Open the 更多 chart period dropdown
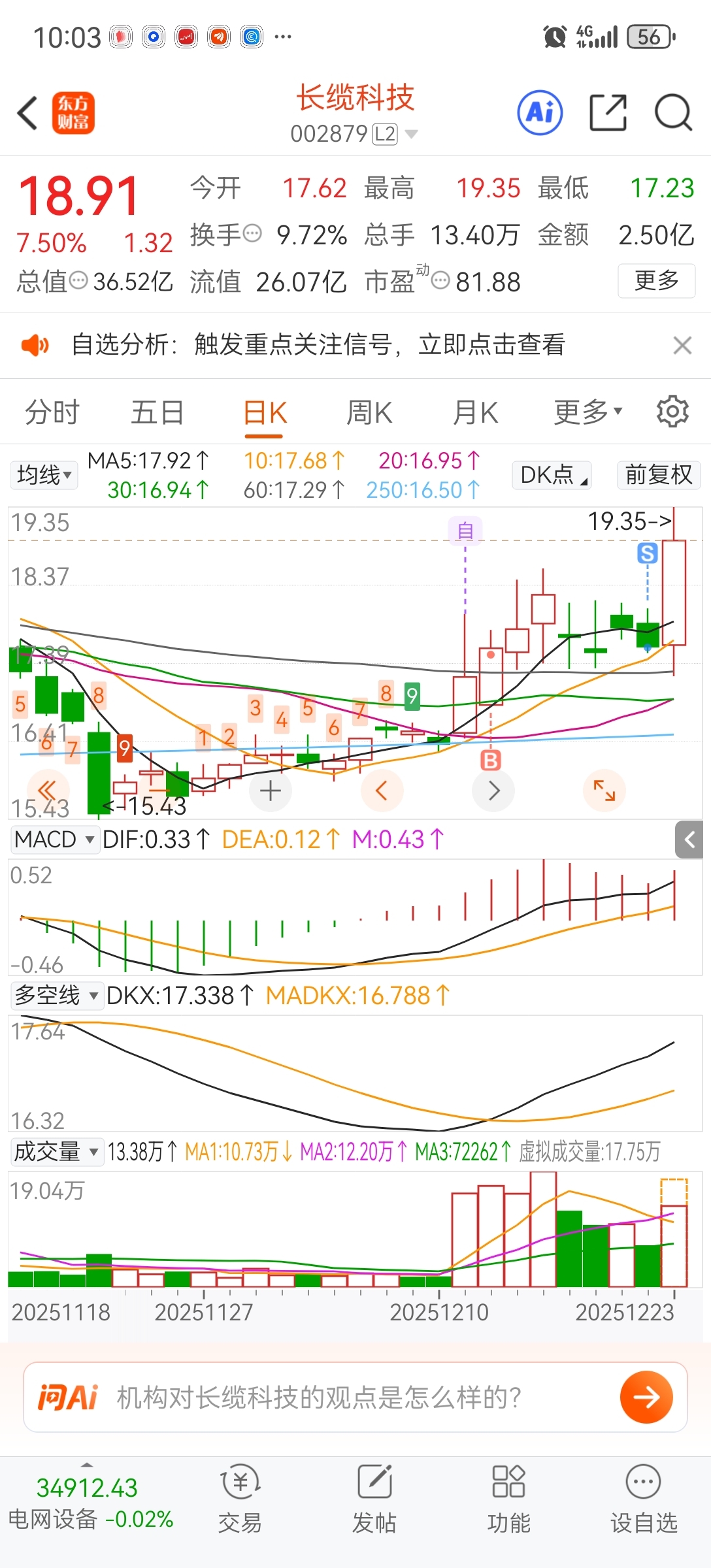This screenshot has width=711, height=1568. (588, 412)
